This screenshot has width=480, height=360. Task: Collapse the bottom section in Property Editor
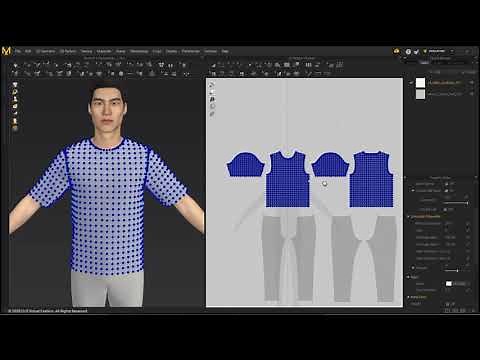point(408,297)
